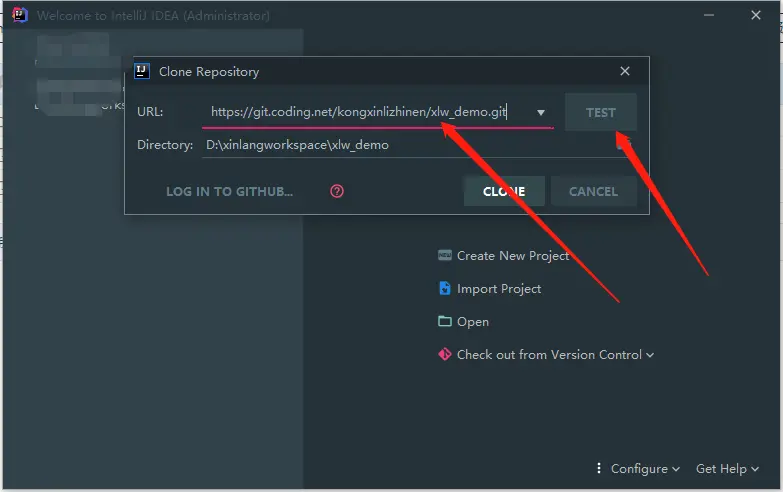Open the help question mark icon
Image resolution: width=783 pixels, height=492 pixels.
(x=337, y=191)
